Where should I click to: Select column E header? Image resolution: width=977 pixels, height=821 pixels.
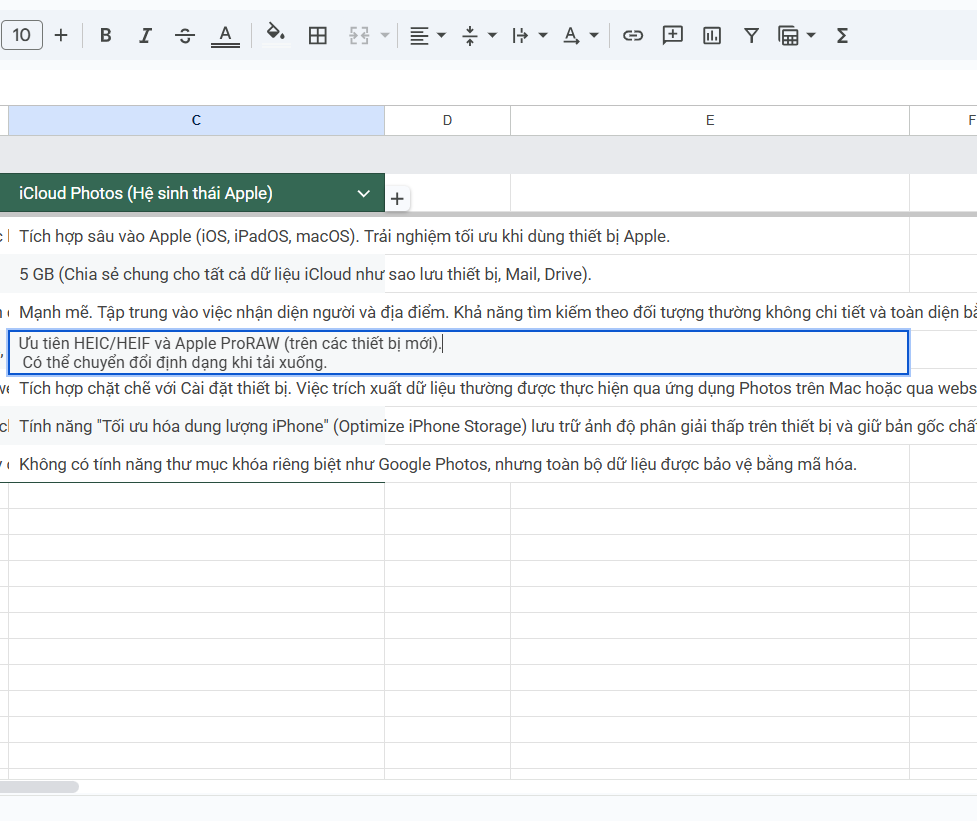710,120
